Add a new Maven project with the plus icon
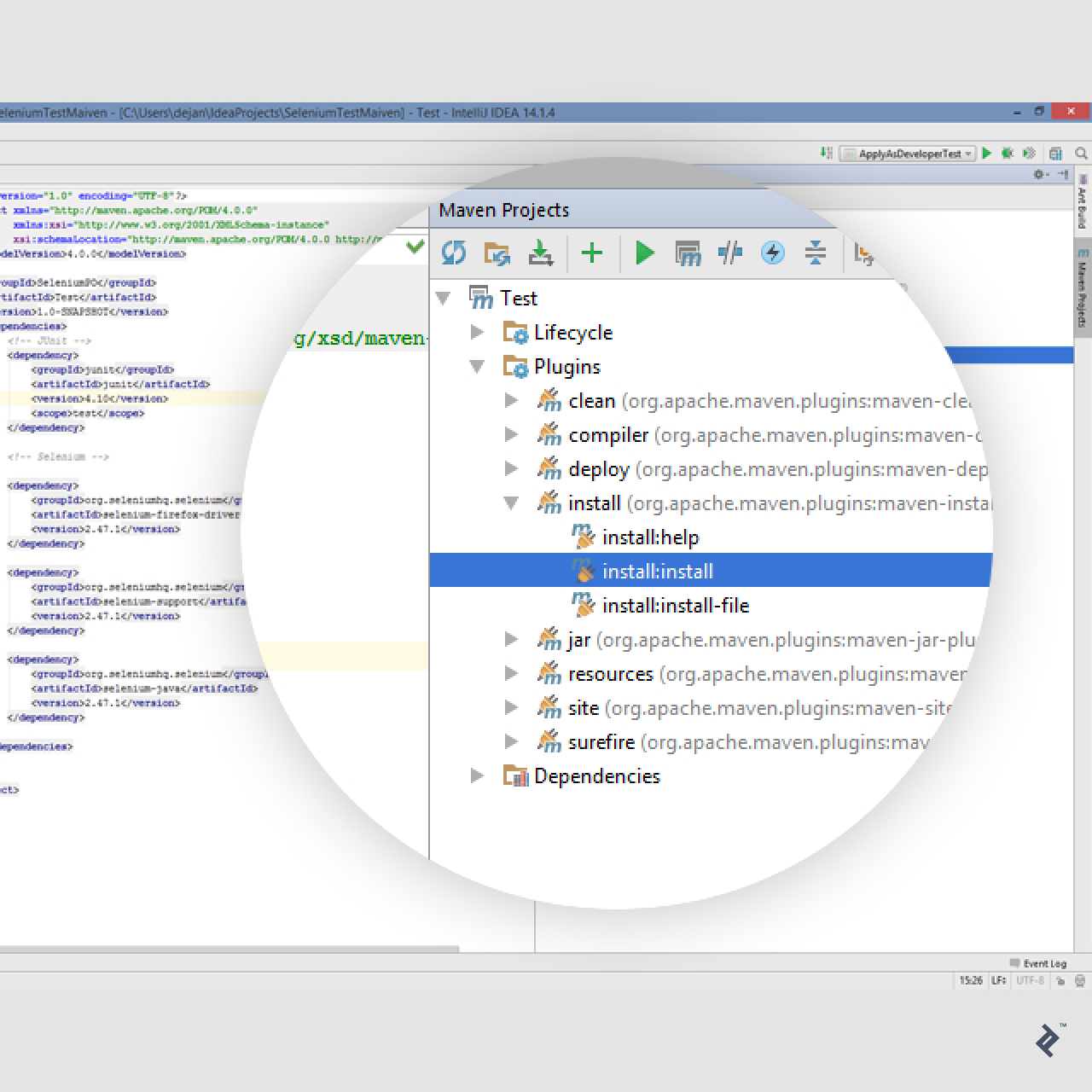Screen dimensions: 1092x1092 (592, 253)
